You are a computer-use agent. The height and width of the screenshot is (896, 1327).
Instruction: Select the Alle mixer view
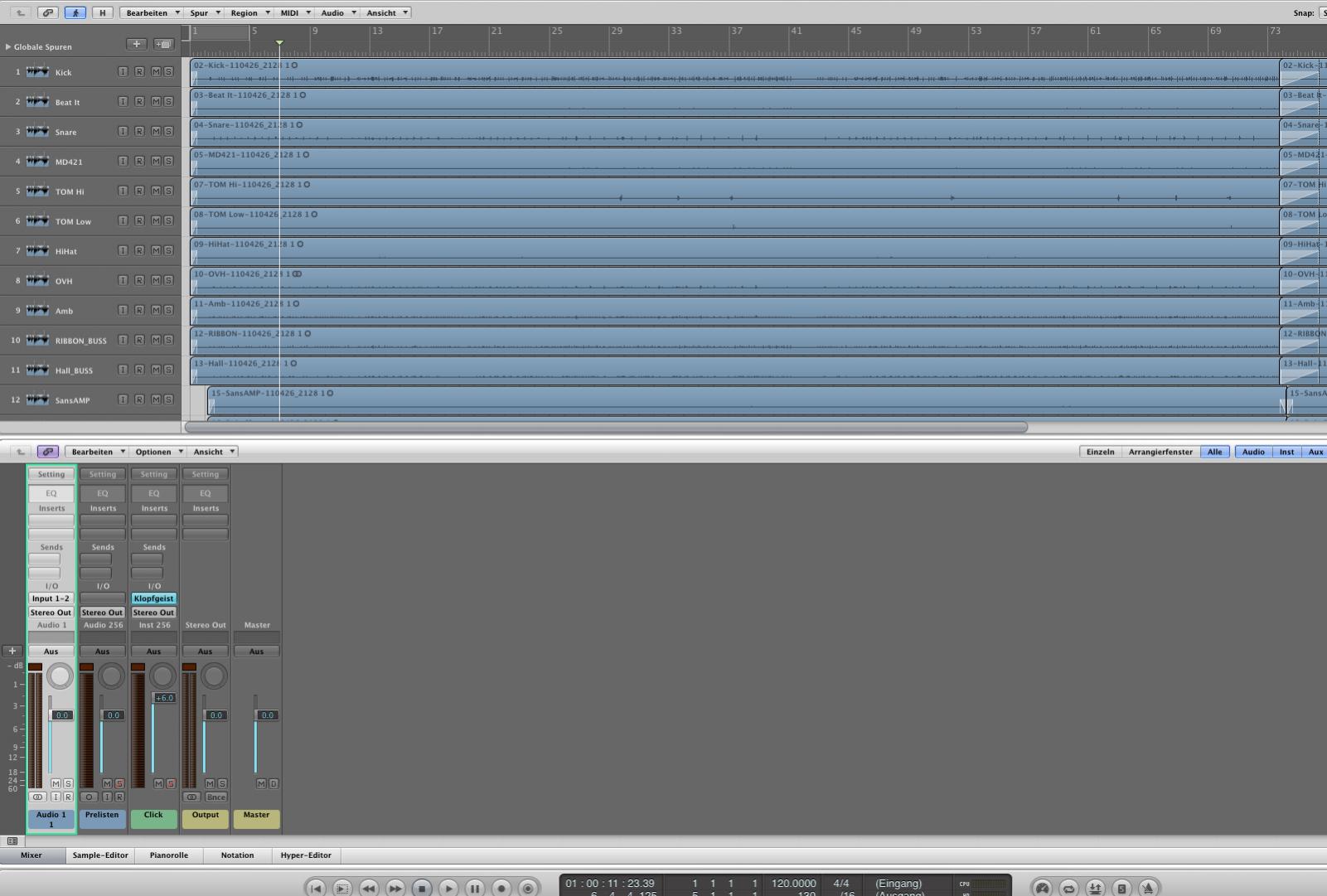[1214, 452]
